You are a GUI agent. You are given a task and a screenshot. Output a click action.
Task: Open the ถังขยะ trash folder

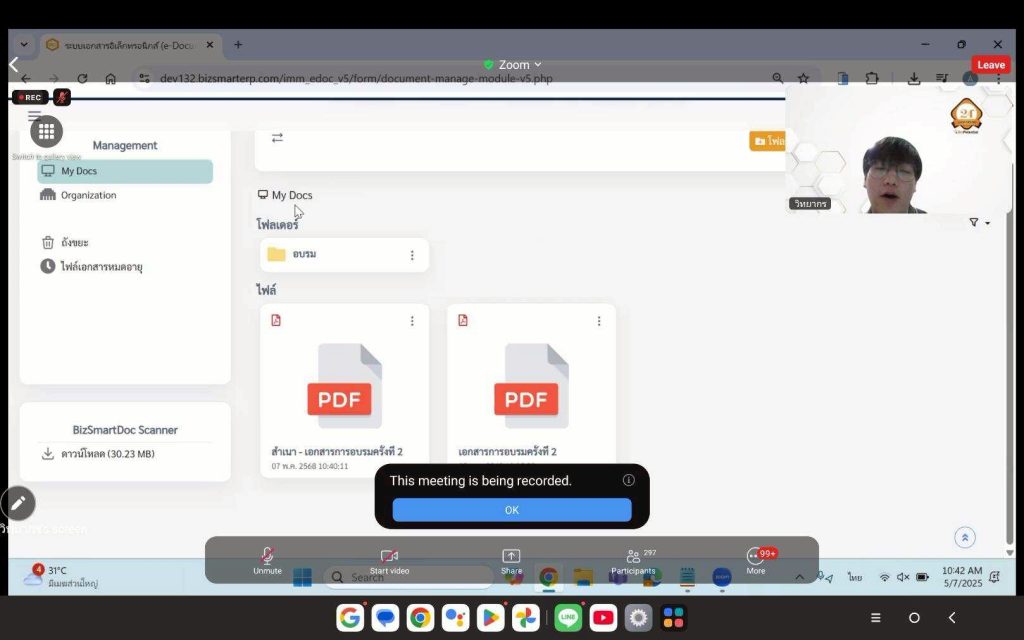(x=74, y=242)
